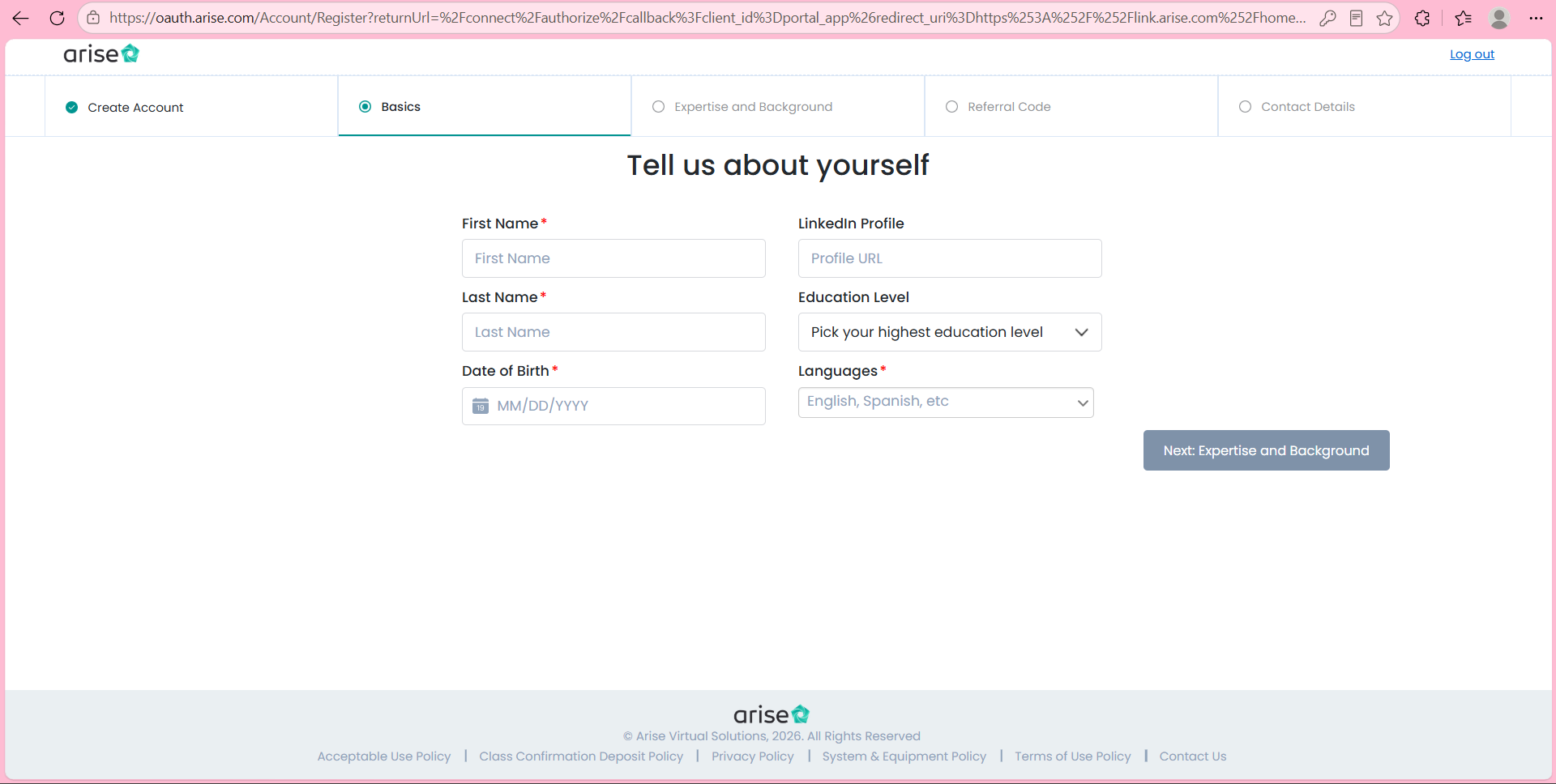
Task: Open browser settings and more menu
Action: 1536,18
